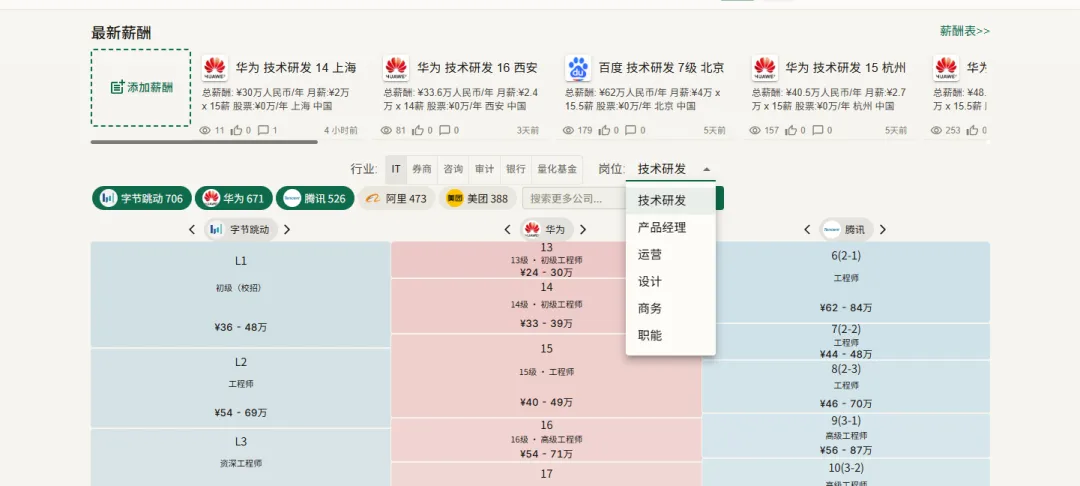Click the Baidu logo on the 百度 技术研发 7级 北京 card

coord(578,67)
